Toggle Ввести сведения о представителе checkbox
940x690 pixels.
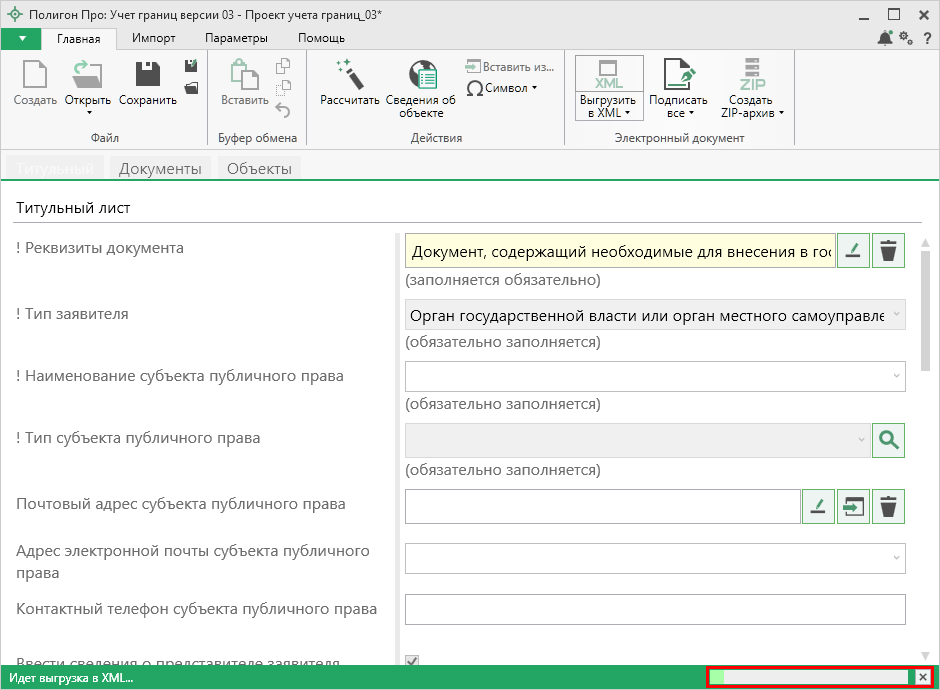(x=412, y=661)
